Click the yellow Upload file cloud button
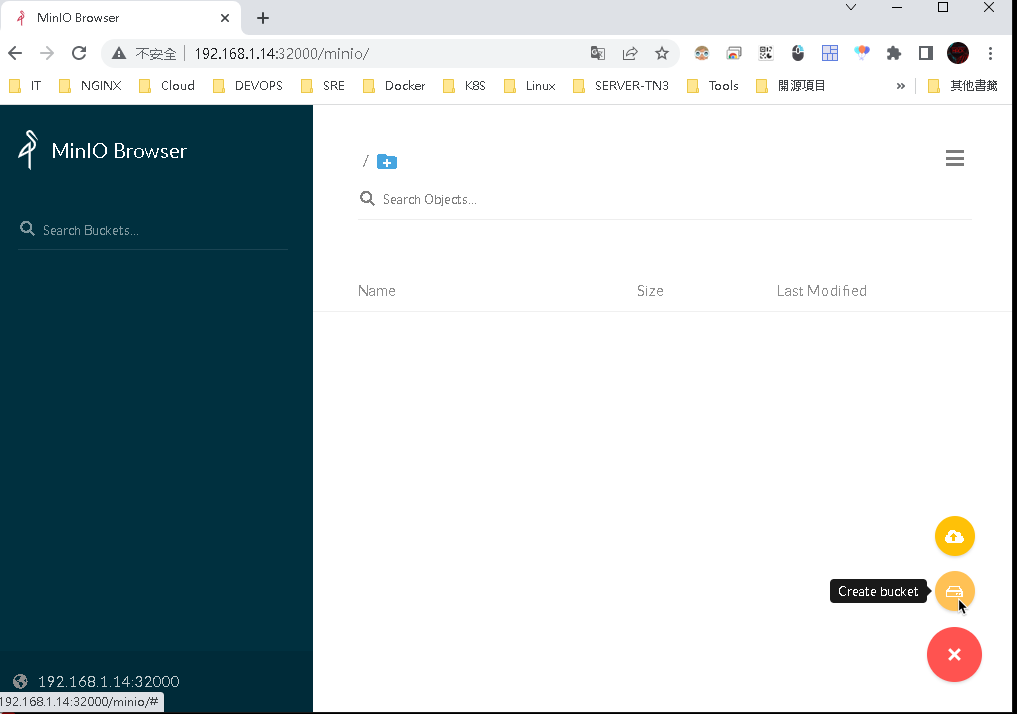Image resolution: width=1017 pixels, height=714 pixels. (x=954, y=536)
